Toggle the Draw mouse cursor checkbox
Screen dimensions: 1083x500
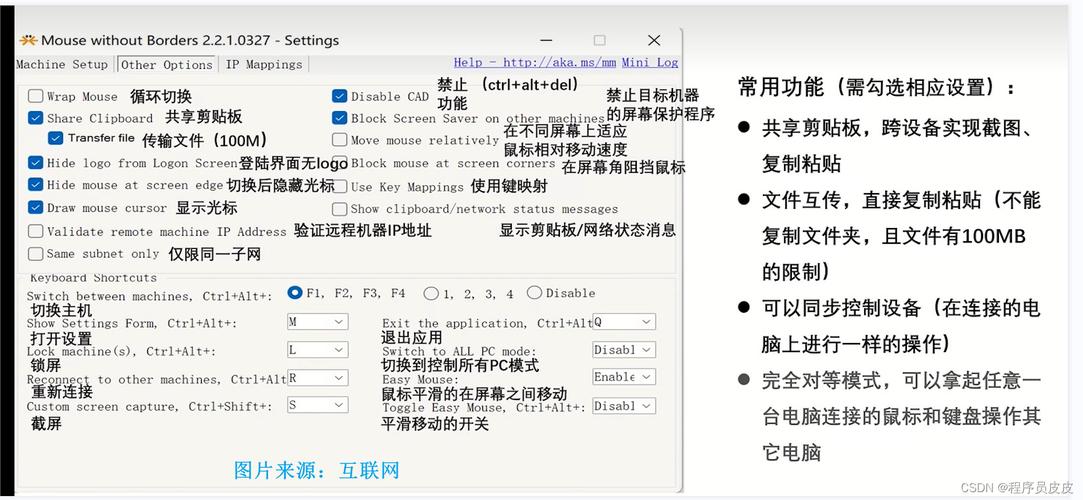pos(36,207)
